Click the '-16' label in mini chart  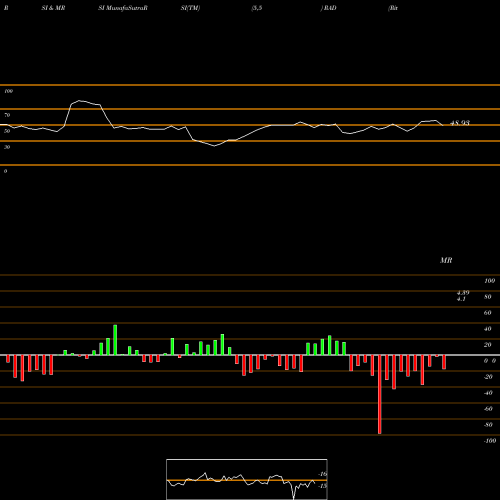coord(323,474)
